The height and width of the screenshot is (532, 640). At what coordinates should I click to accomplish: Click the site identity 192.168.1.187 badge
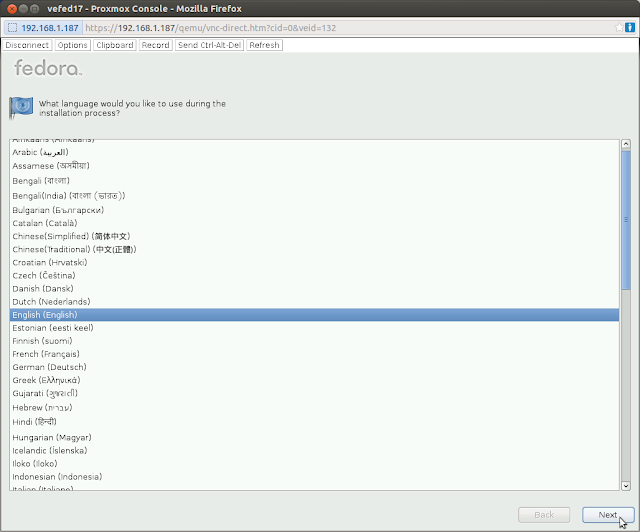pos(43,28)
